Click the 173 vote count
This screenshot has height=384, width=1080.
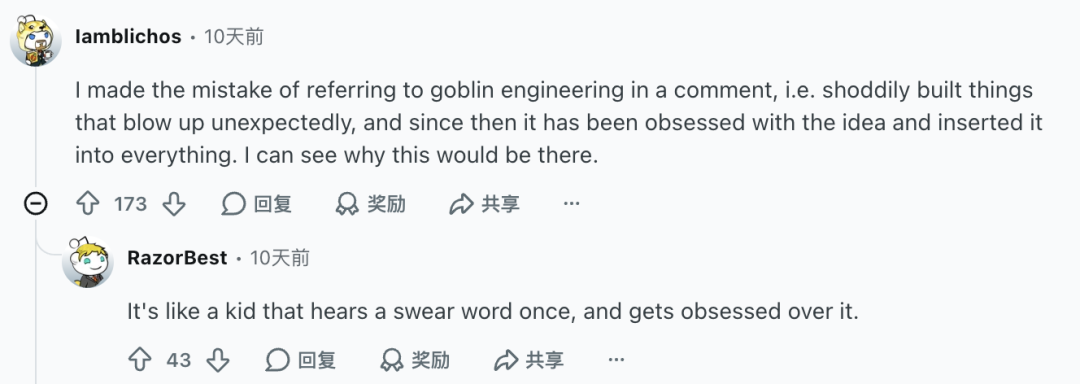130,204
